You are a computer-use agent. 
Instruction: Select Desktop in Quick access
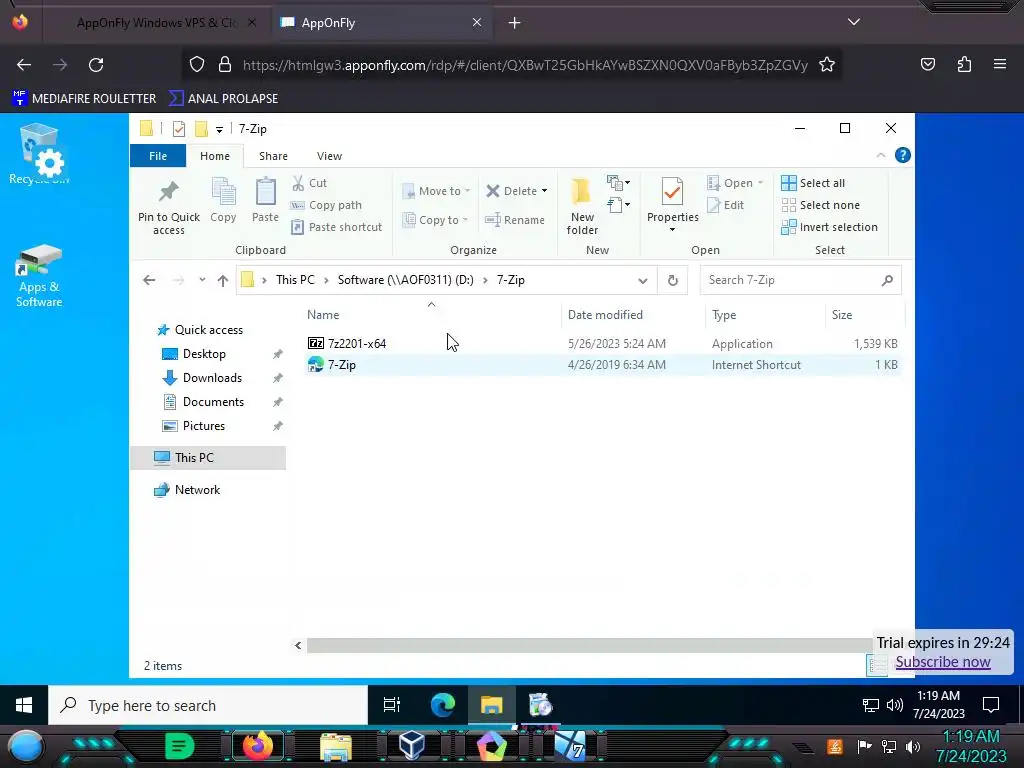(204, 354)
